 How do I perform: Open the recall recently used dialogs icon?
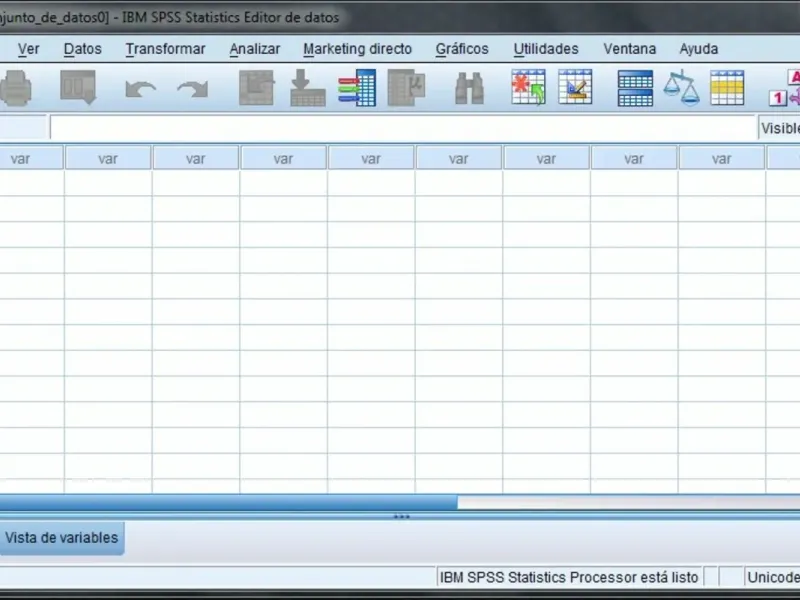click(78, 88)
